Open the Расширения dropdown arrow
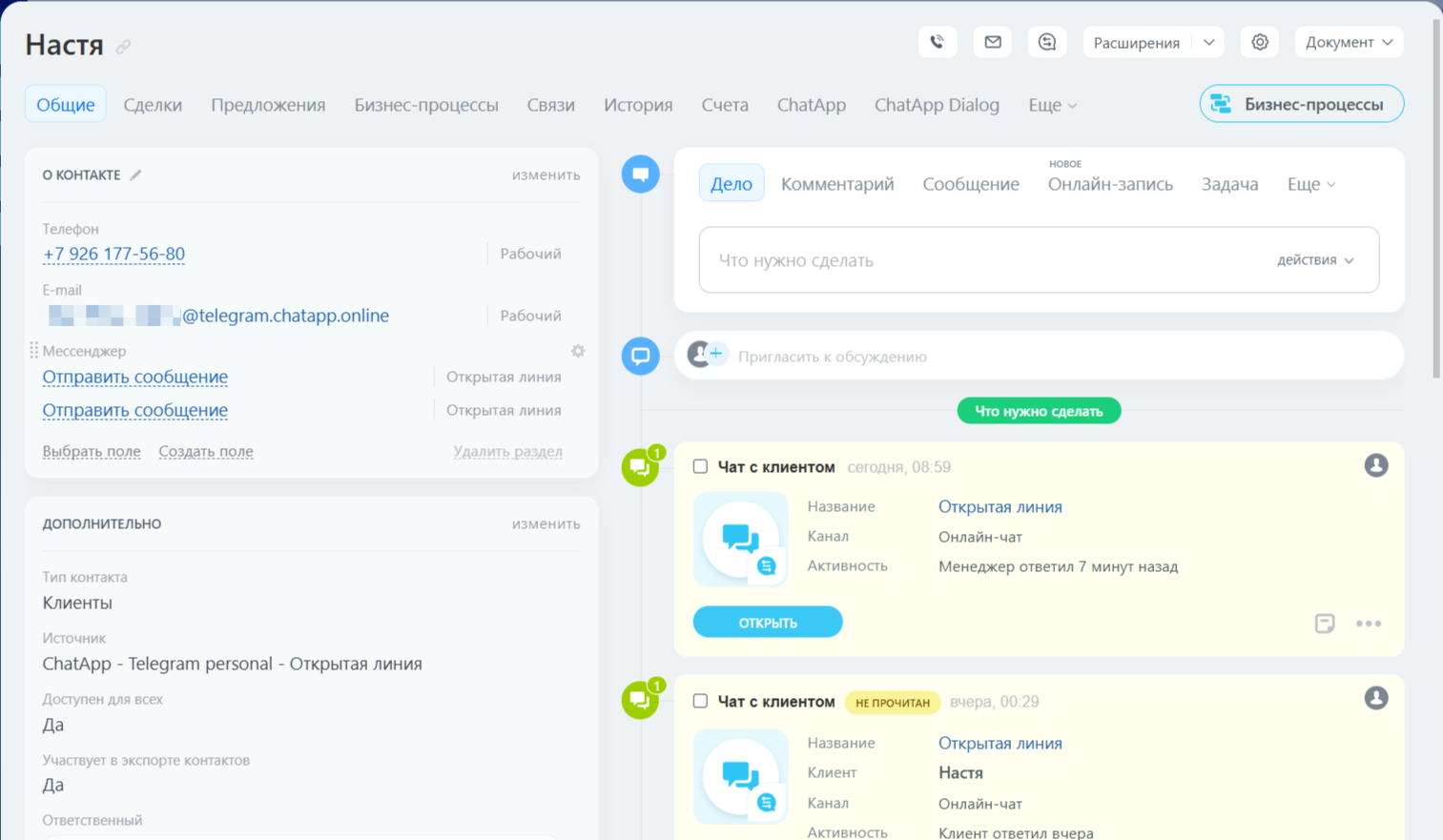The height and width of the screenshot is (840, 1443). click(1208, 42)
